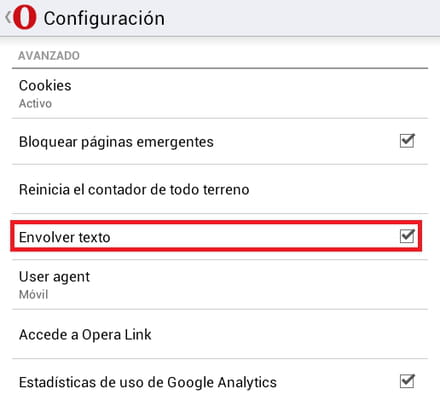Image resolution: width=440 pixels, height=412 pixels.
Task: Click empty row space right of Reinicia el contador
Action: [x=338, y=189]
